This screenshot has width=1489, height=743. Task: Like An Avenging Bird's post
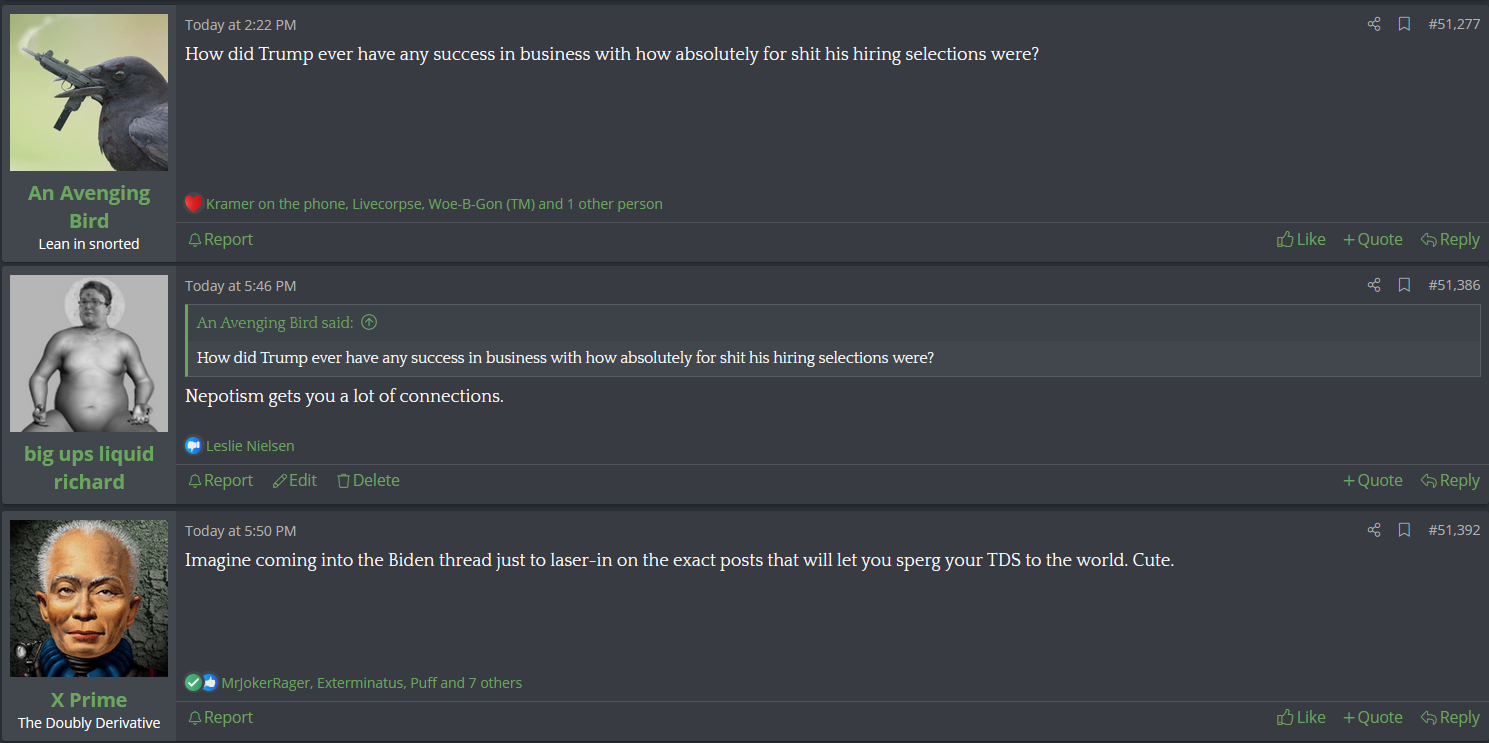[1301, 239]
